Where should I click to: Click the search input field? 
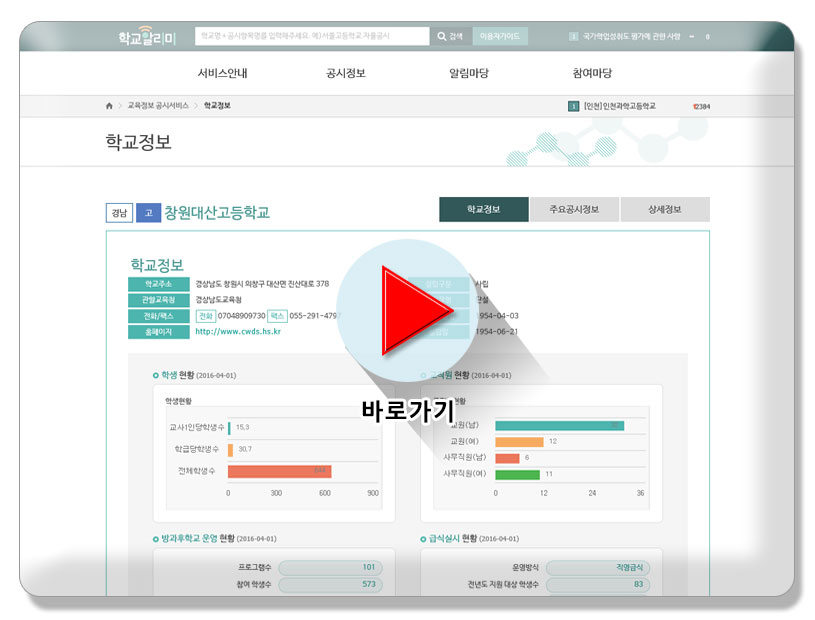coord(312,36)
